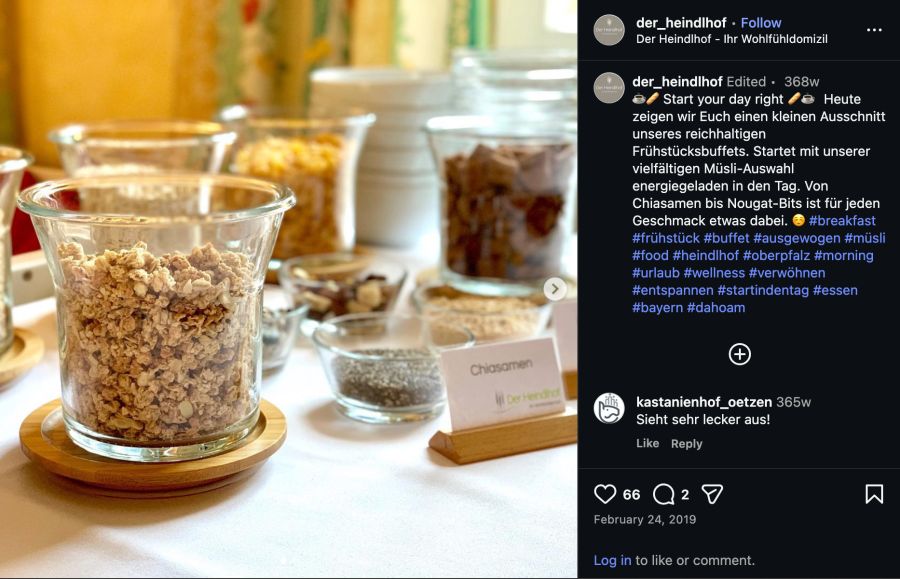
Task: Reply to kastanienhof_oetzen comment
Action: [x=686, y=444]
